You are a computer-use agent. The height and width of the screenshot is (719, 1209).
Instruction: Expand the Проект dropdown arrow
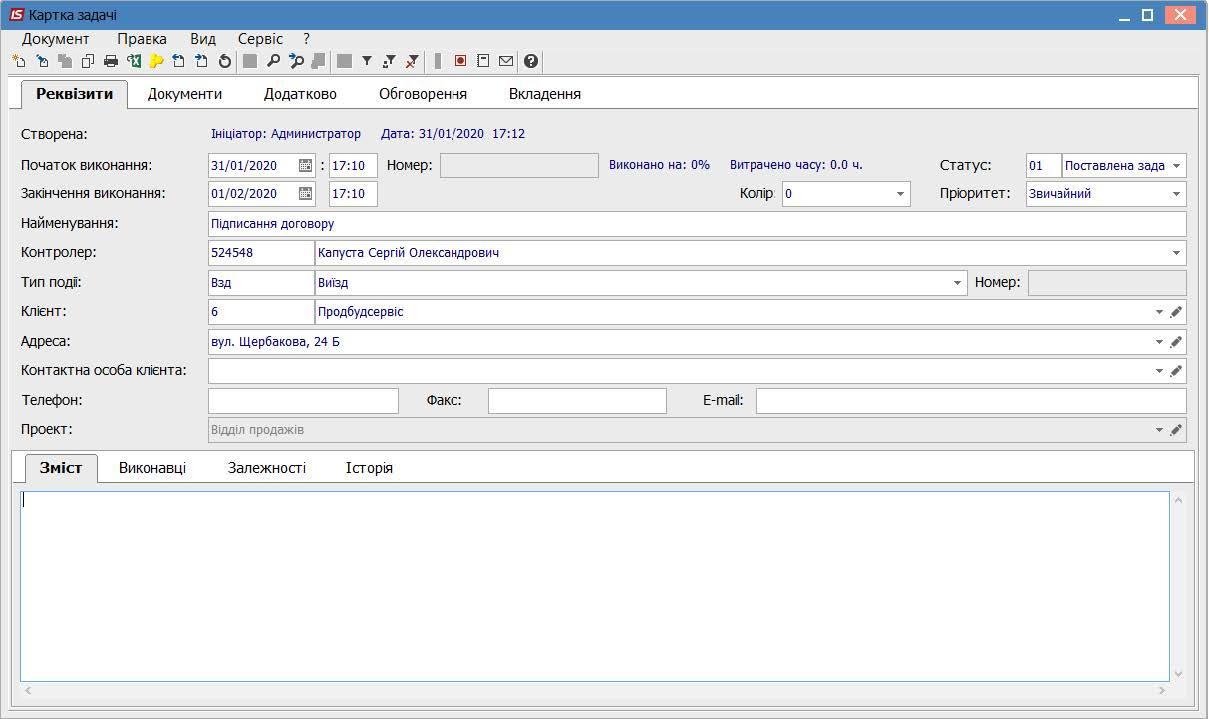[1159, 430]
